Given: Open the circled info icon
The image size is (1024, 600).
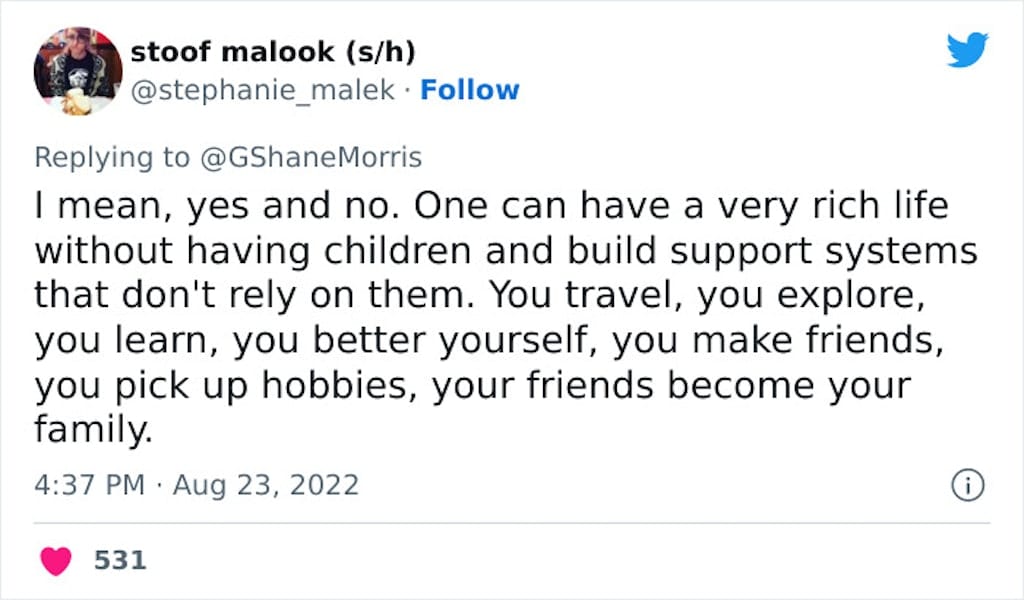Looking at the screenshot, I should 967,485.
